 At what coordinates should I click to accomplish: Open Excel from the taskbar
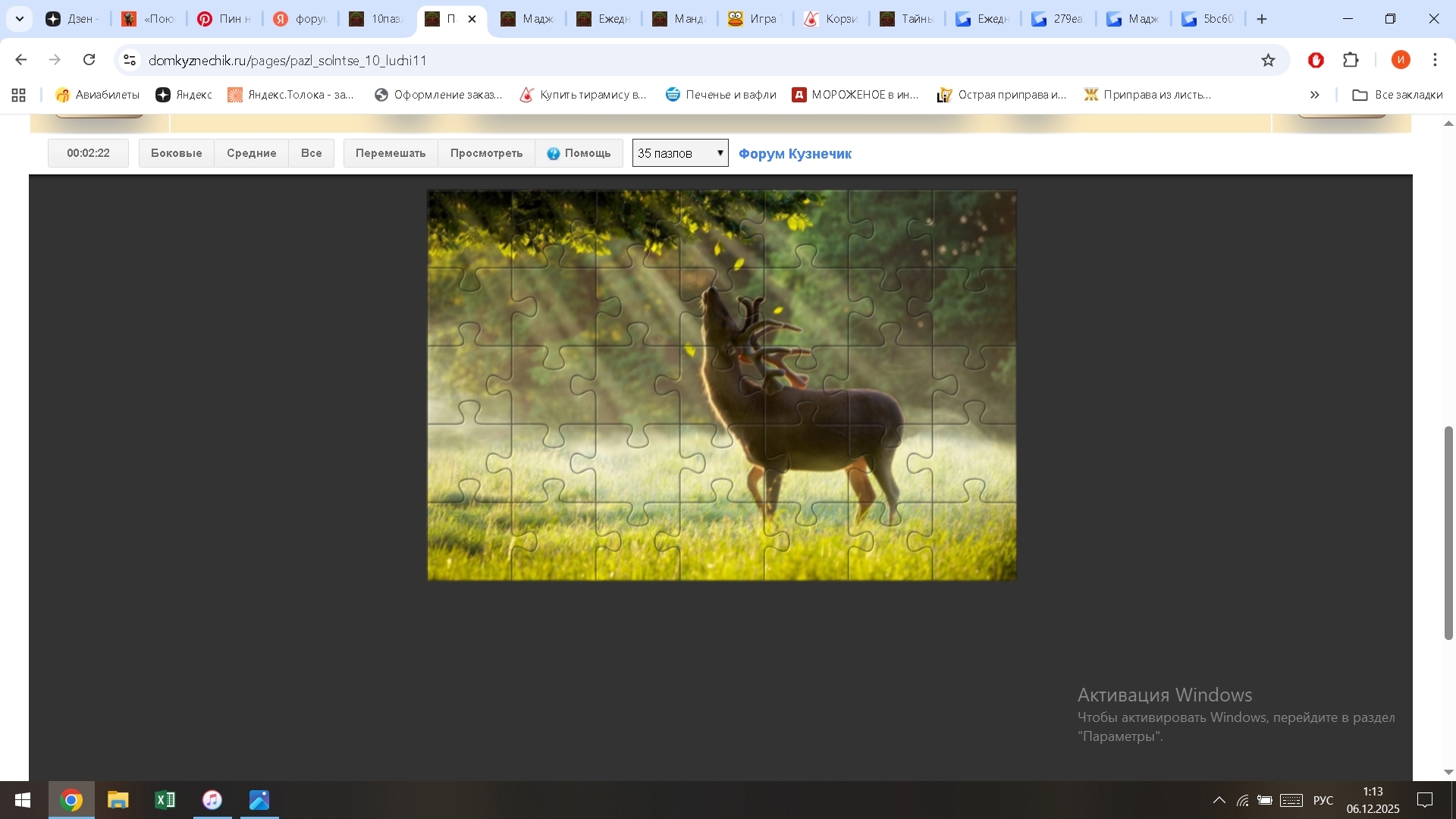tap(165, 800)
